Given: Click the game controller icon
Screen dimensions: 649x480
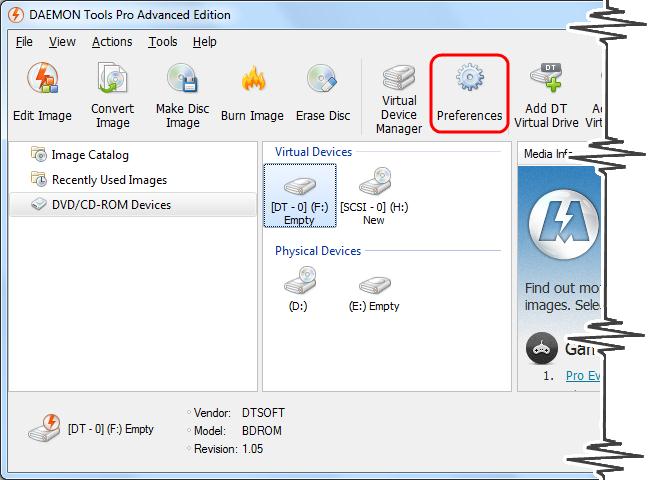Looking at the screenshot, I should (541, 348).
